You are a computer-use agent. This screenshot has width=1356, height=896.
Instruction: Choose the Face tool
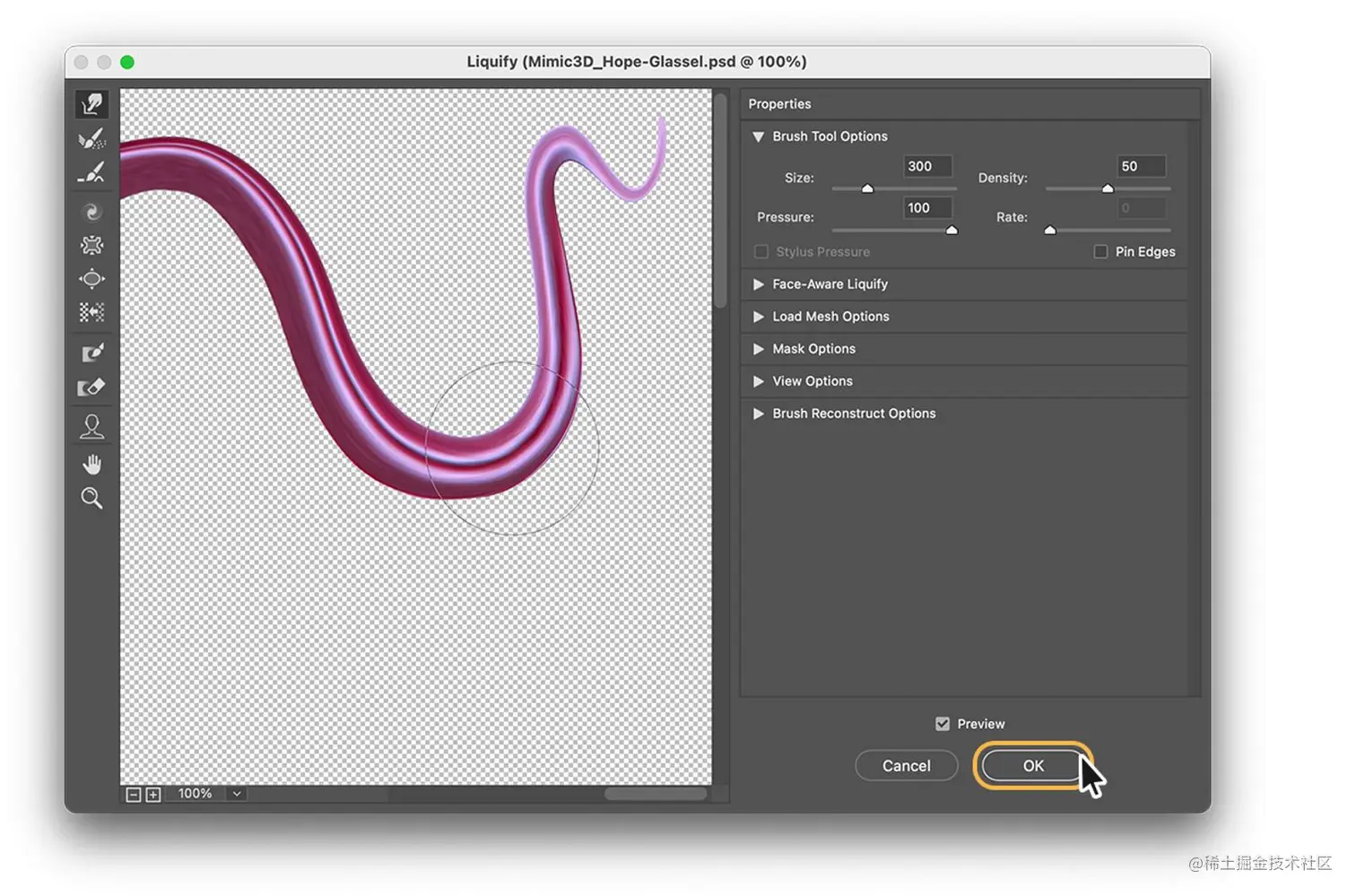click(x=92, y=426)
